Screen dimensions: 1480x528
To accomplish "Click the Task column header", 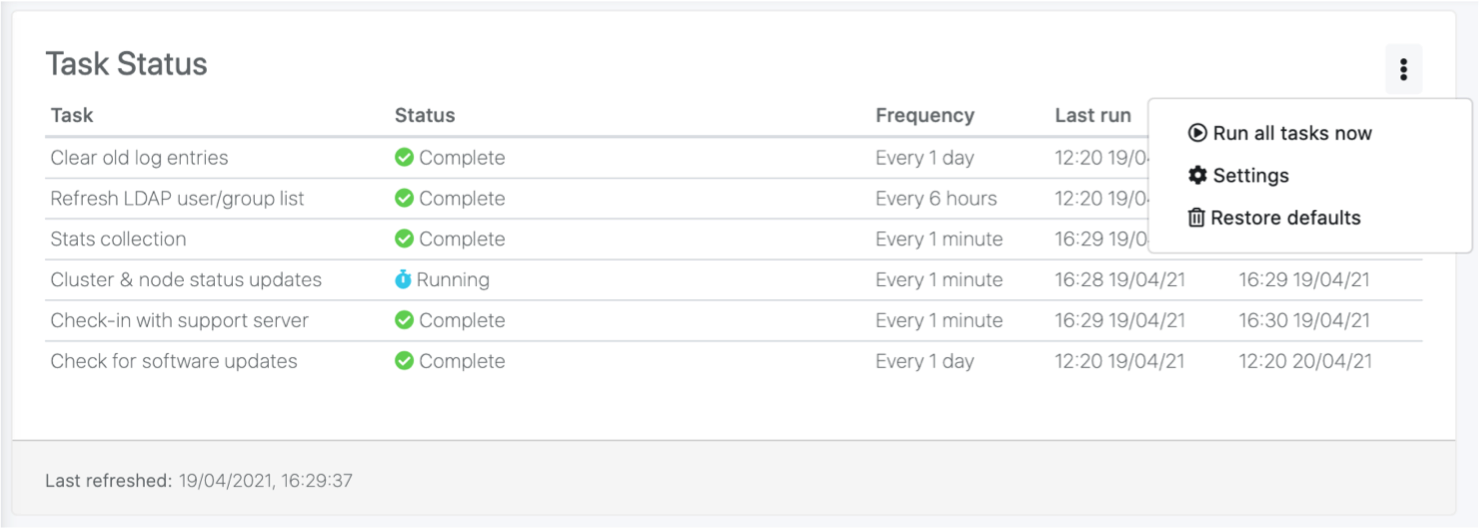I will (x=72, y=115).
